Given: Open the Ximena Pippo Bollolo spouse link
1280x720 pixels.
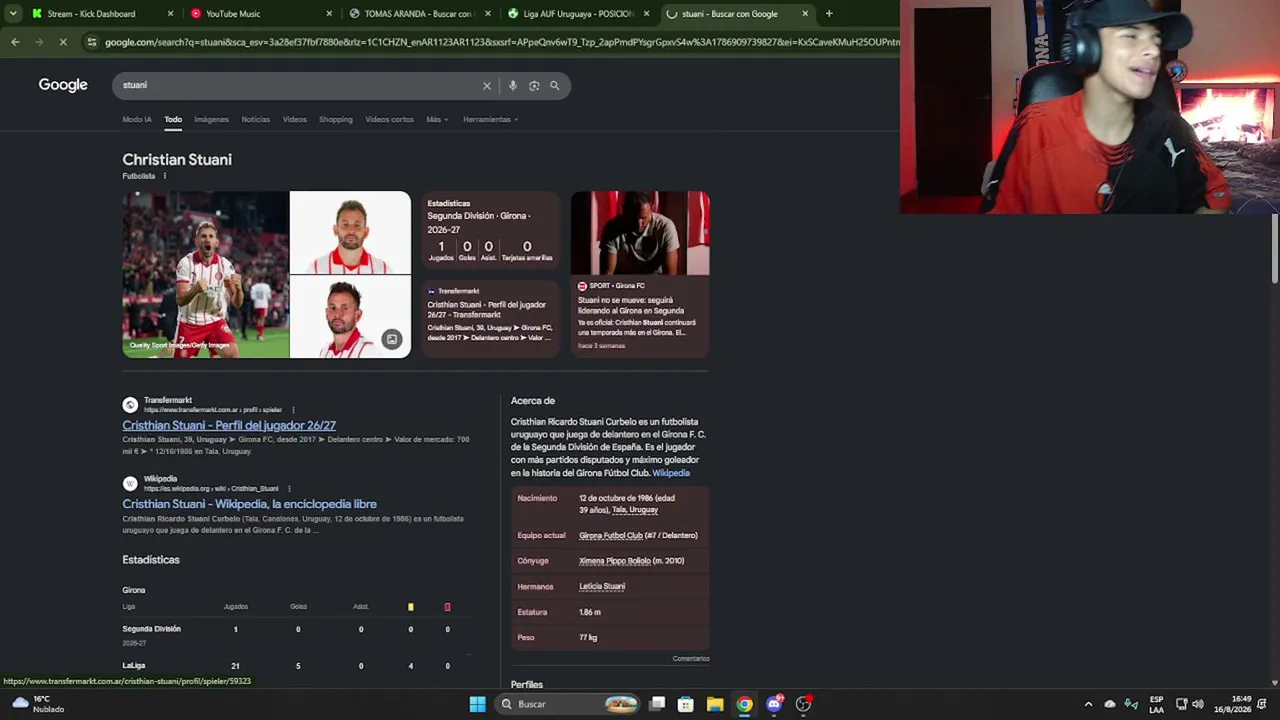Looking at the screenshot, I should [615, 561].
